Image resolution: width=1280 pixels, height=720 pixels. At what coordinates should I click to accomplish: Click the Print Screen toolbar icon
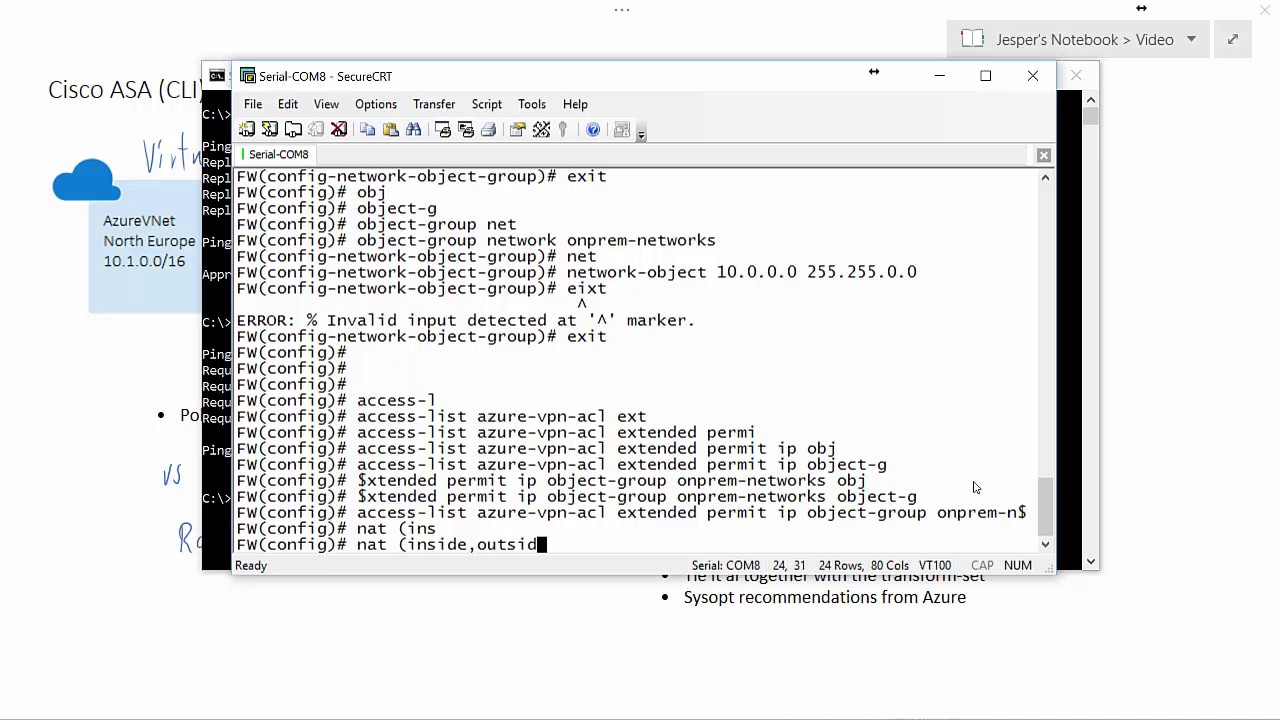(x=443, y=129)
